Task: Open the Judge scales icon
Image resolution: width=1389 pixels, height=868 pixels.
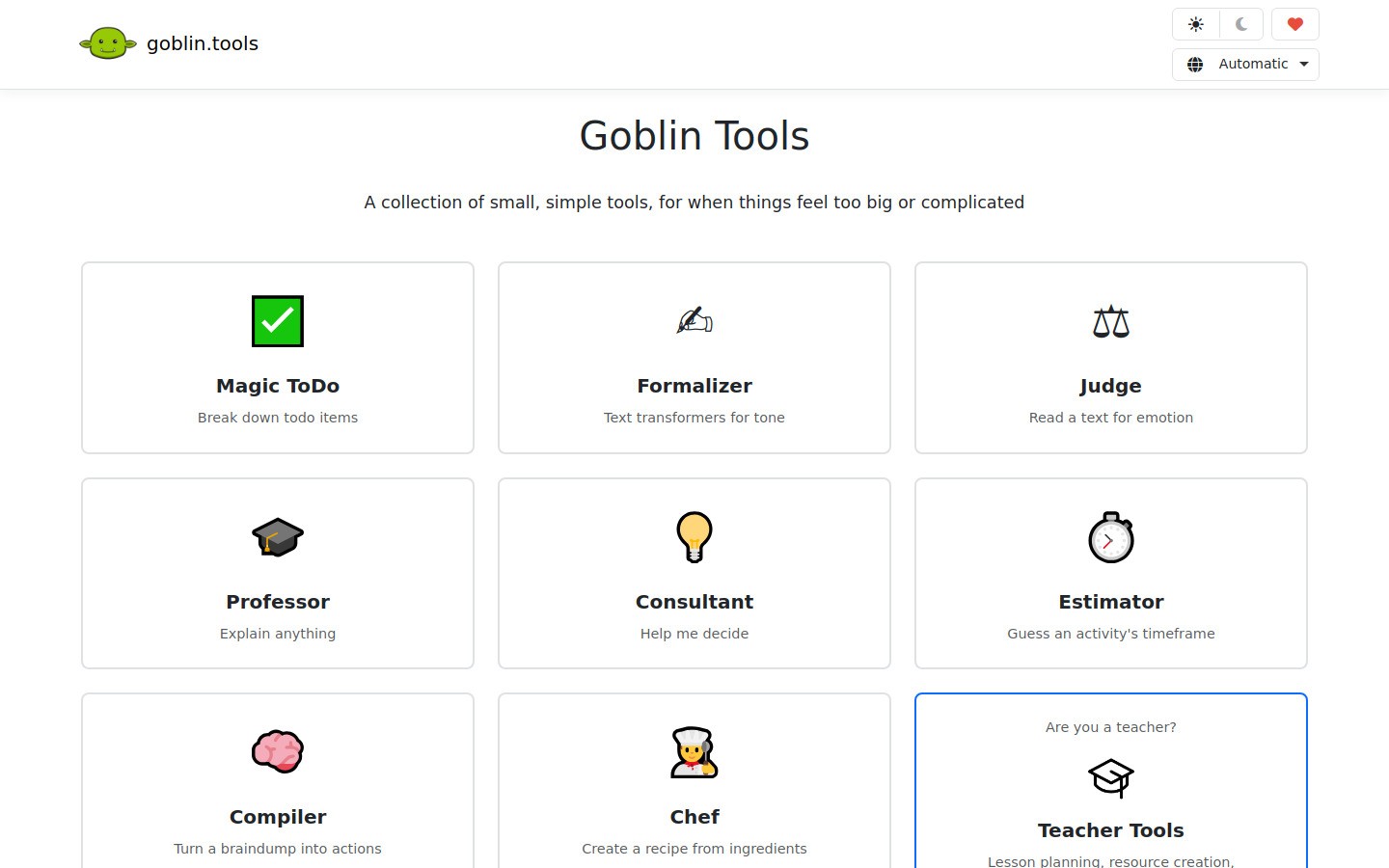Action: (x=1110, y=321)
